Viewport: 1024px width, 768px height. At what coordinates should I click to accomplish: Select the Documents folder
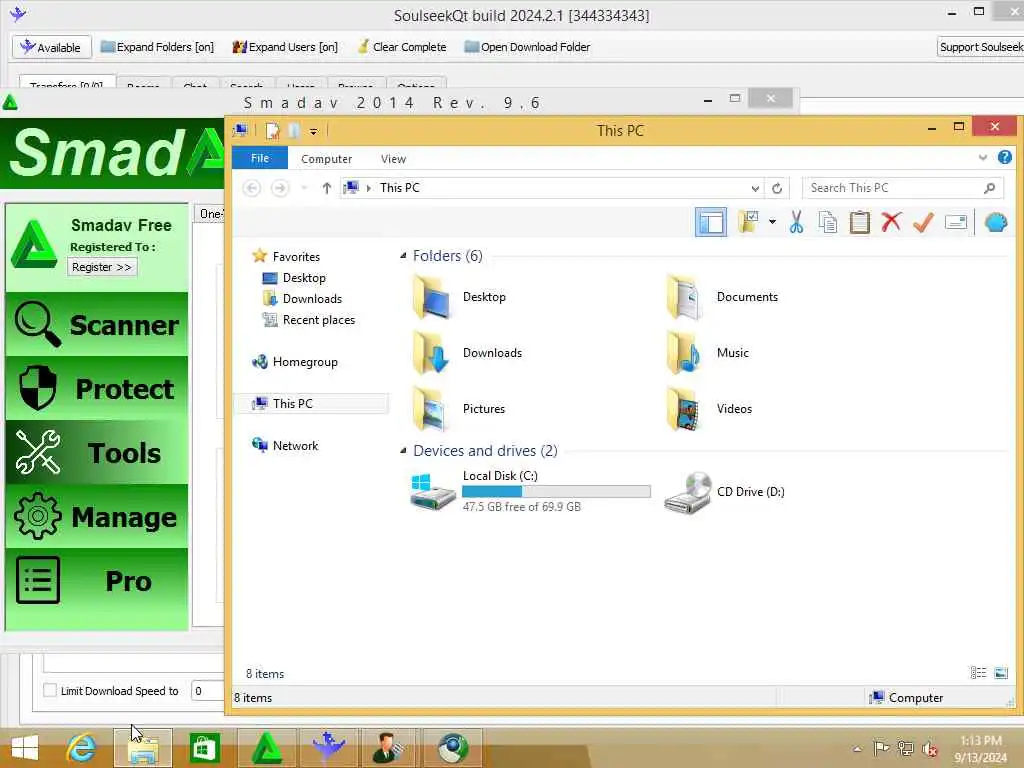coord(723,297)
